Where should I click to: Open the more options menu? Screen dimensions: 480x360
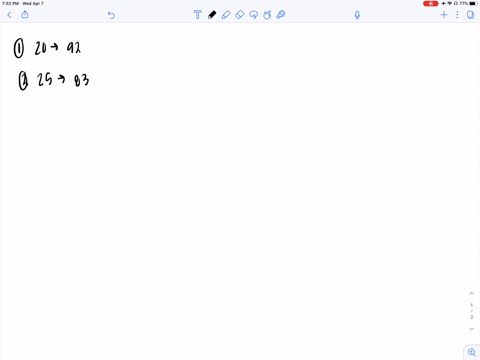click(x=457, y=15)
